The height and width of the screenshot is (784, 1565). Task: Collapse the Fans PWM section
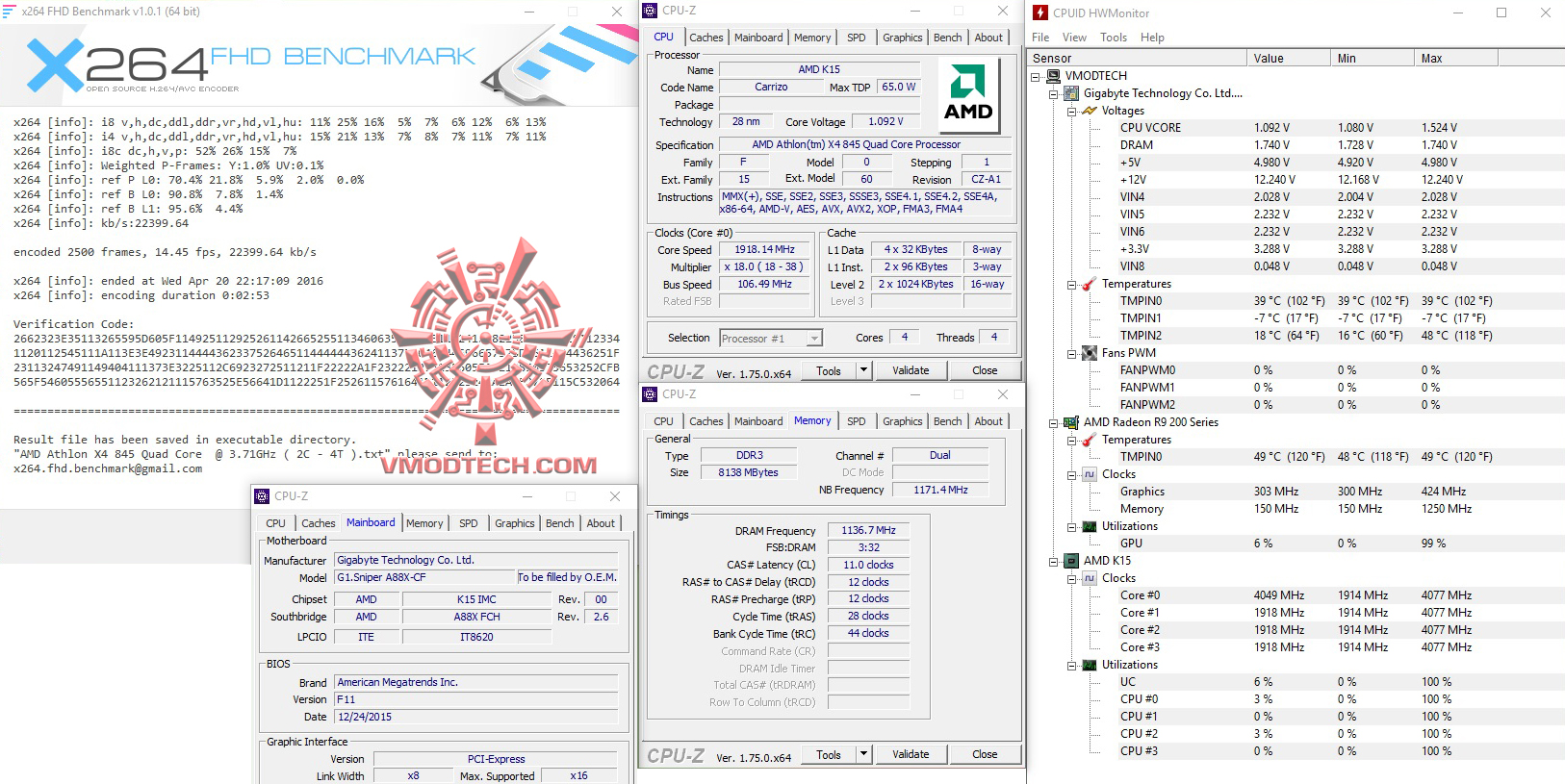1071,354
